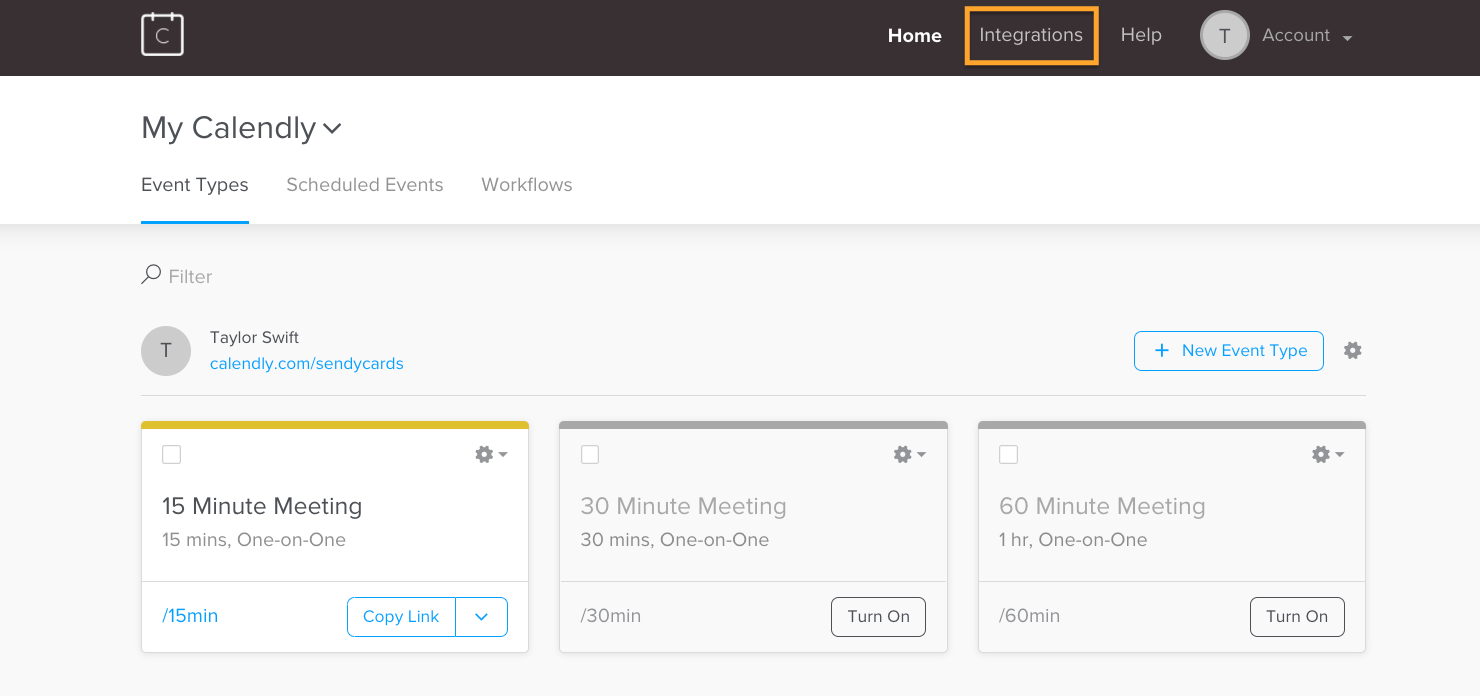The height and width of the screenshot is (696, 1480).
Task: Expand the arrow next to Copy Link
Action: tap(482, 617)
